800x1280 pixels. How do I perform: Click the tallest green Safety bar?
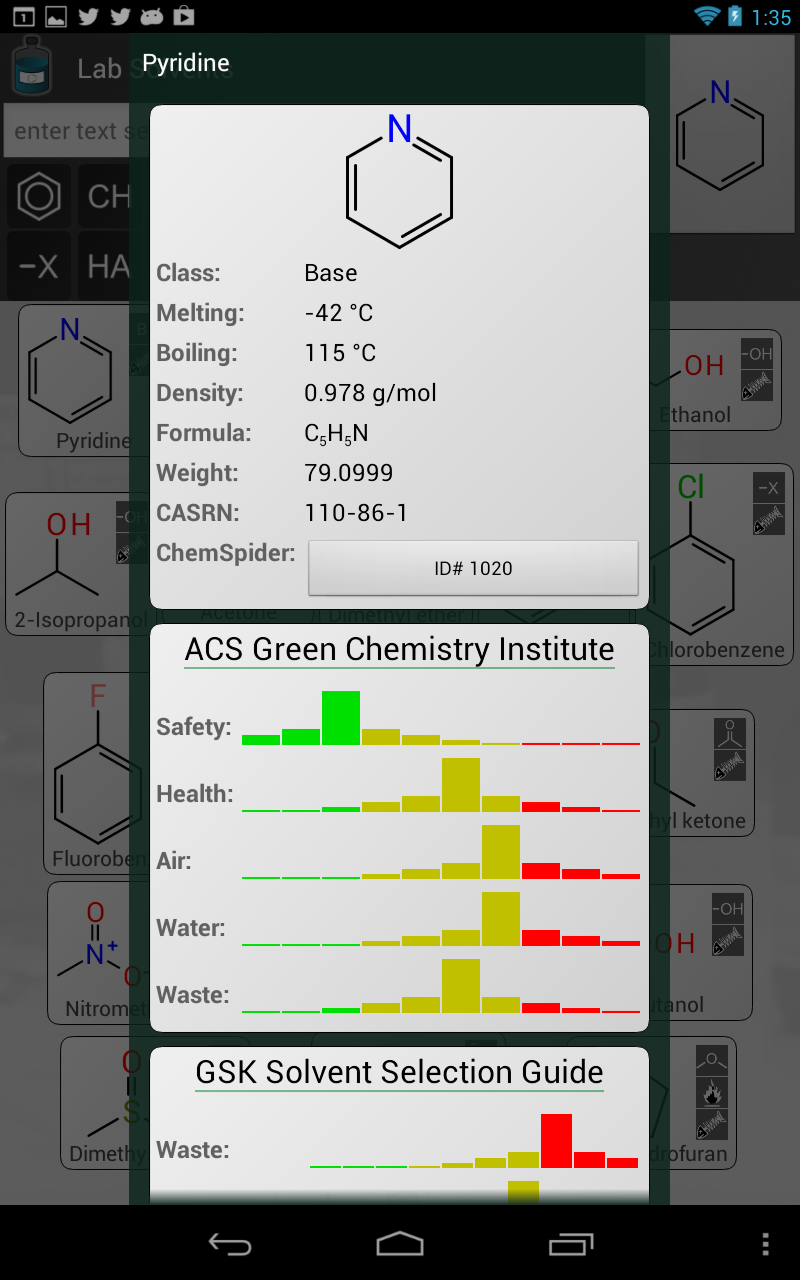[x=340, y=717]
